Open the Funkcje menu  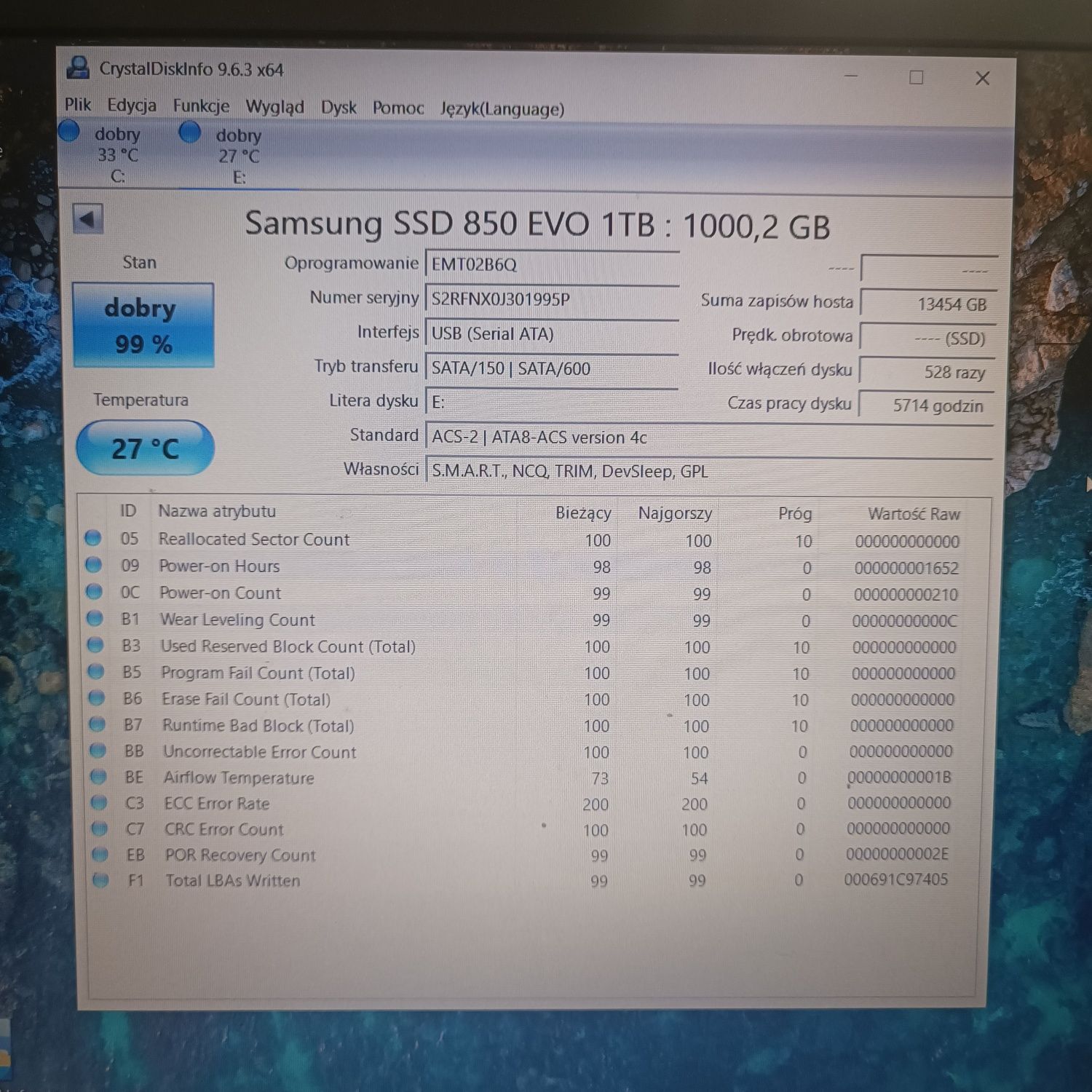coord(201,106)
